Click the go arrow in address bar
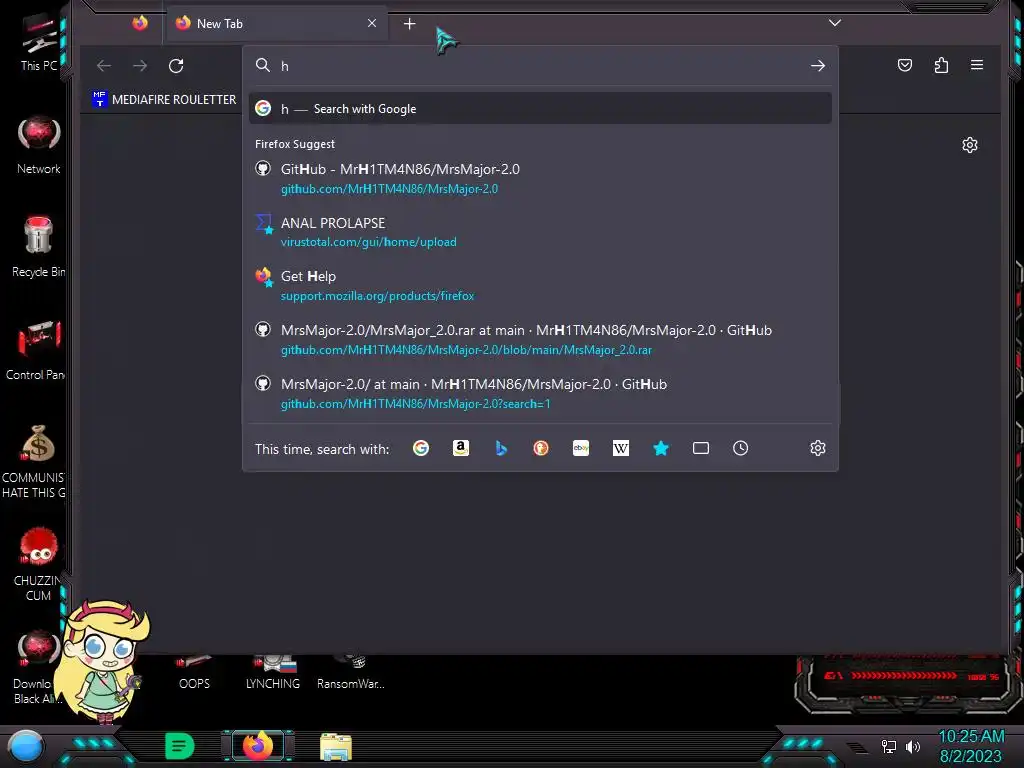The image size is (1024, 768). click(818, 66)
